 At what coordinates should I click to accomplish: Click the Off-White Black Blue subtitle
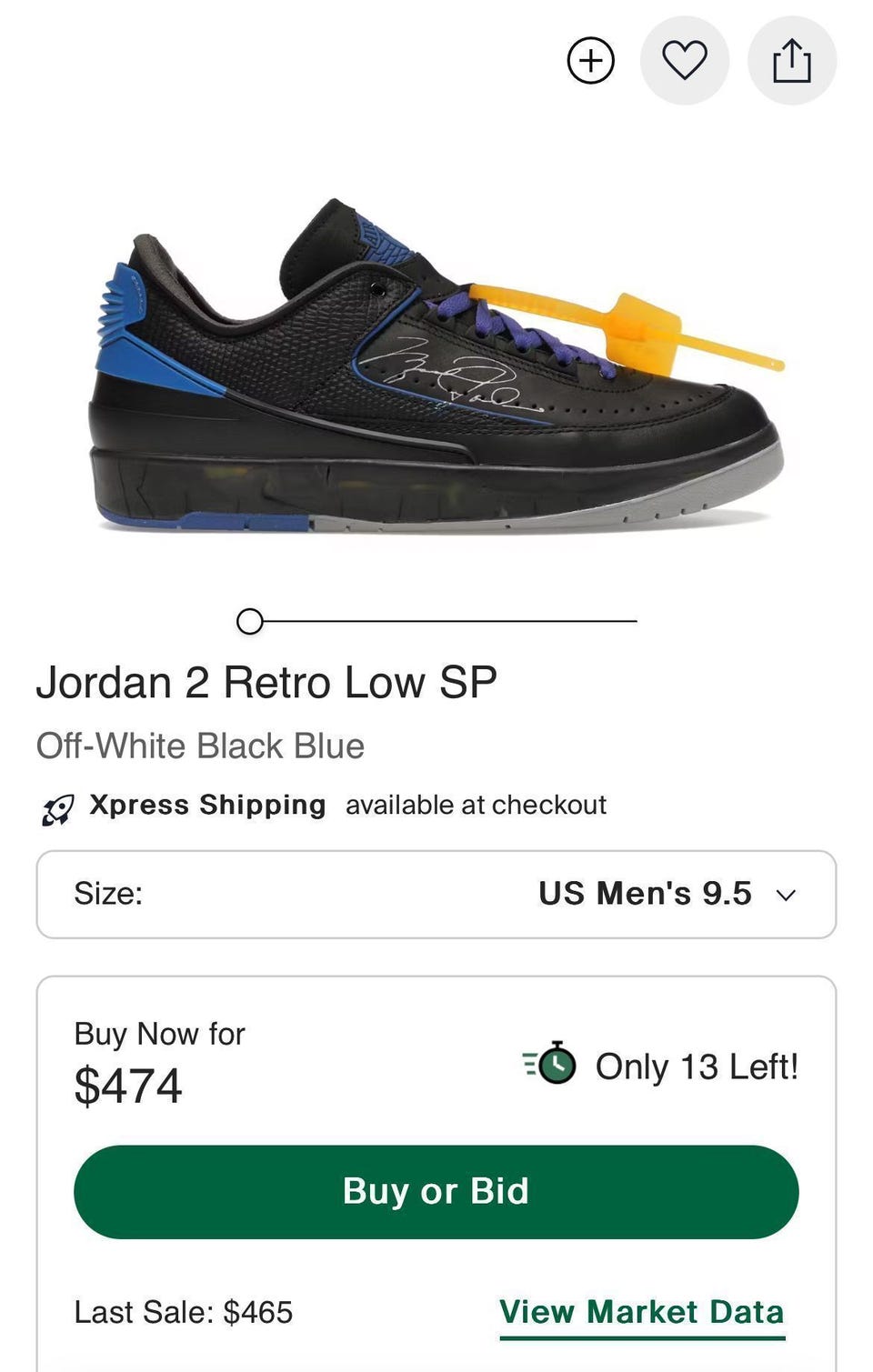point(200,746)
